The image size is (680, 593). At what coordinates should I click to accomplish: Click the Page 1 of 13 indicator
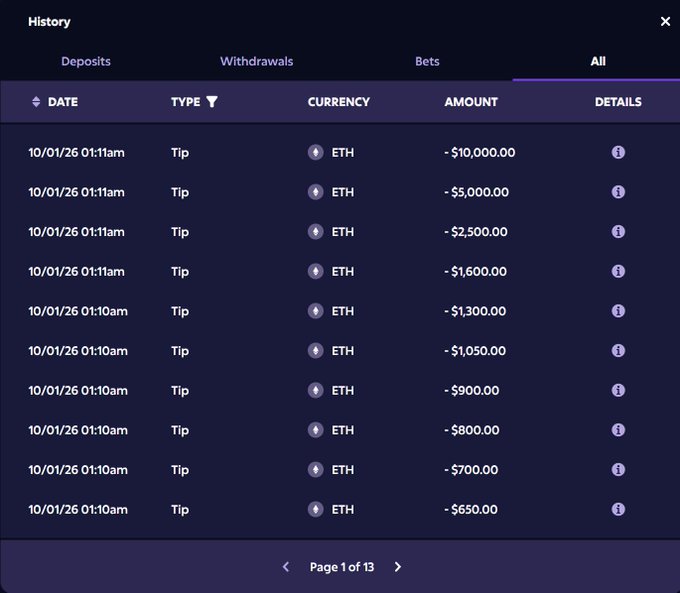(x=342, y=567)
